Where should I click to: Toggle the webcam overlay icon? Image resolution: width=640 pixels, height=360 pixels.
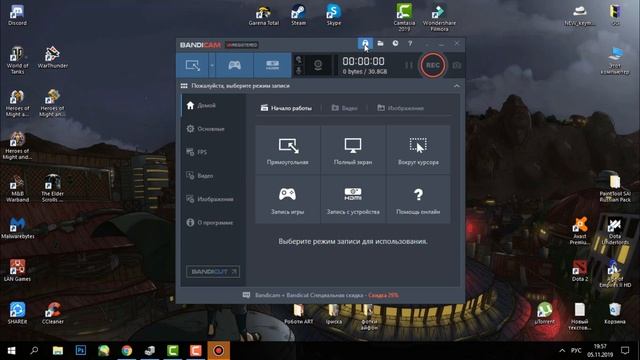coord(318,65)
